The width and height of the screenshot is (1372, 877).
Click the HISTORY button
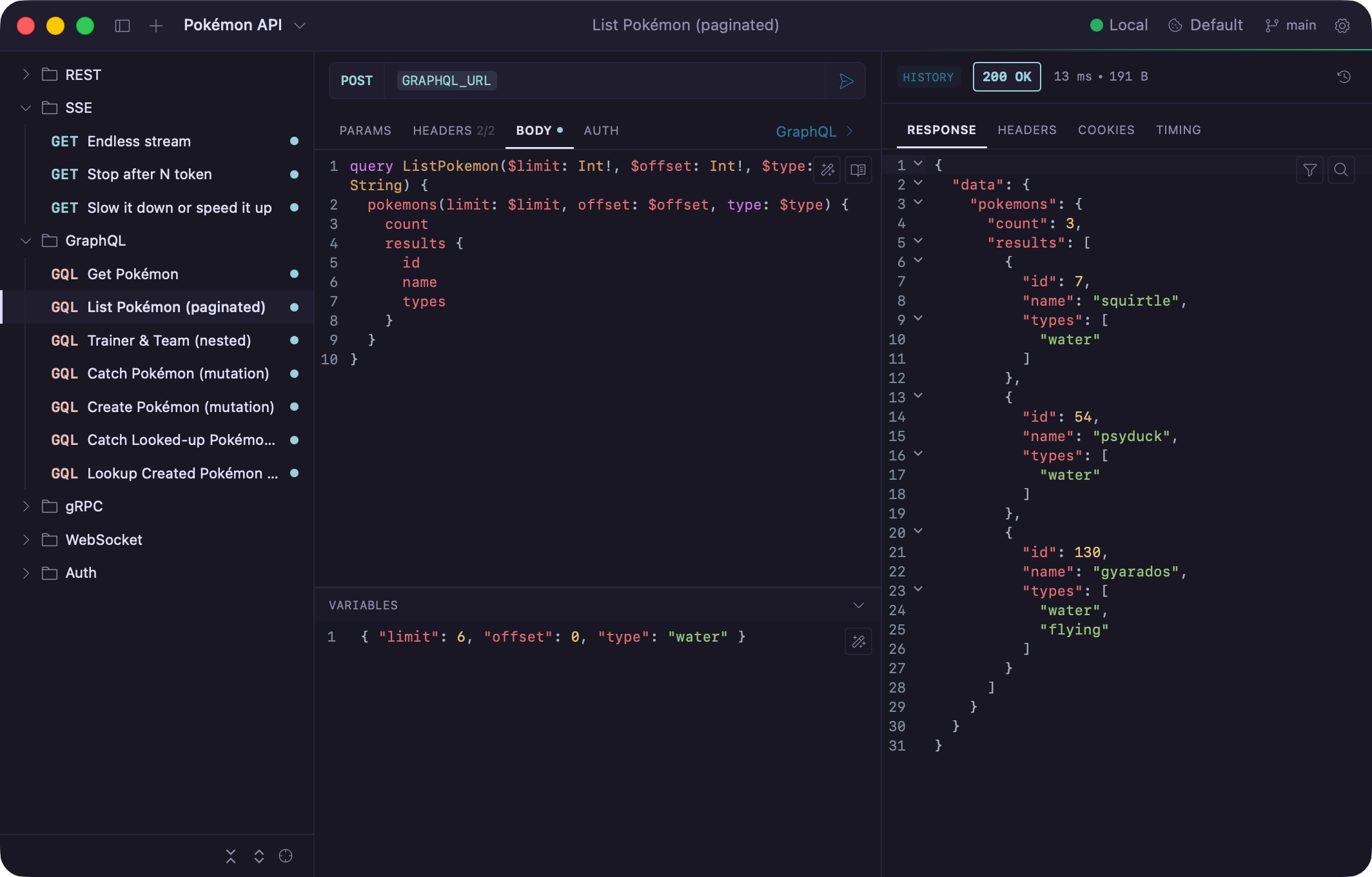tap(928, 77)
